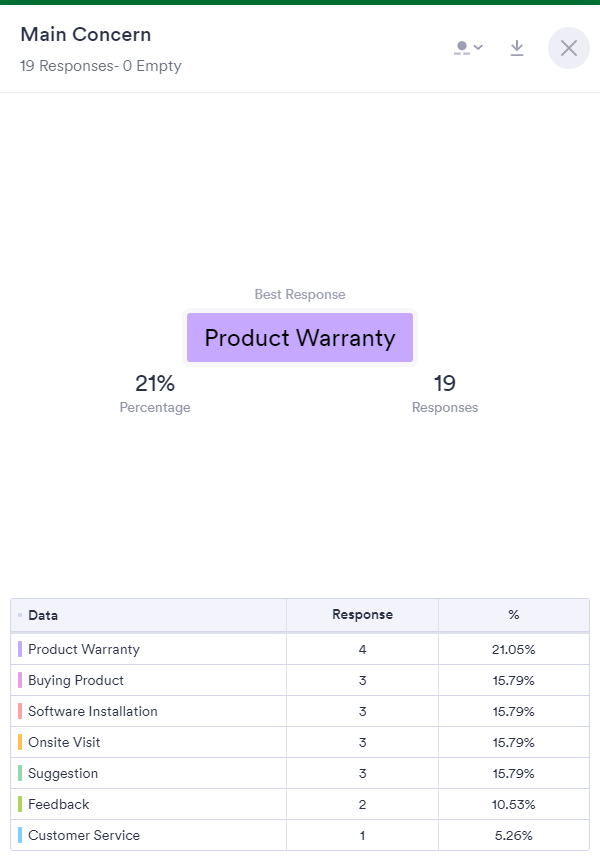Sort by the Response column header
Screen dimensions: 600x859
[362, 615]
